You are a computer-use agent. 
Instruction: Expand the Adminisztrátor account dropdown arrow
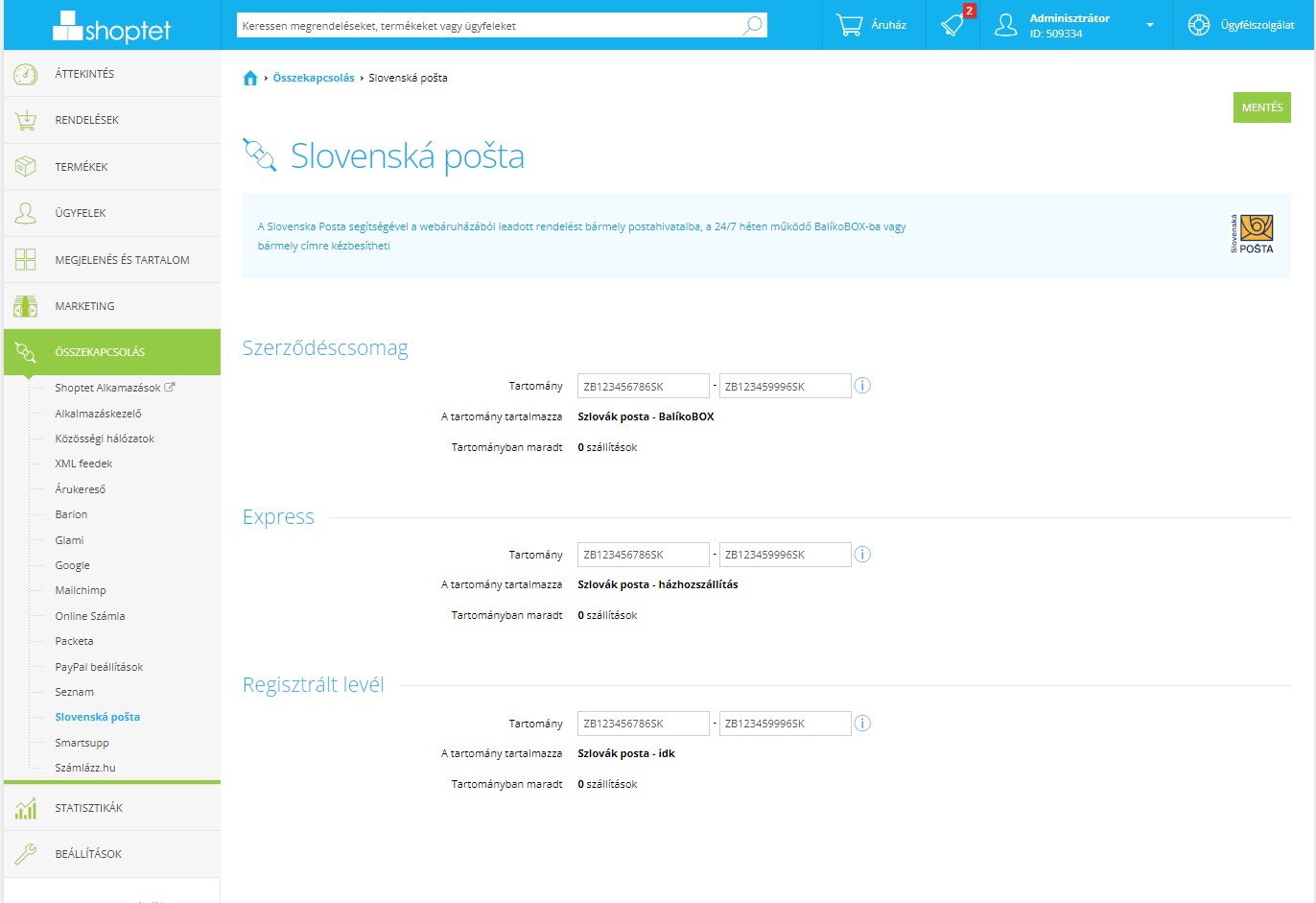(x=1150, y=25)
